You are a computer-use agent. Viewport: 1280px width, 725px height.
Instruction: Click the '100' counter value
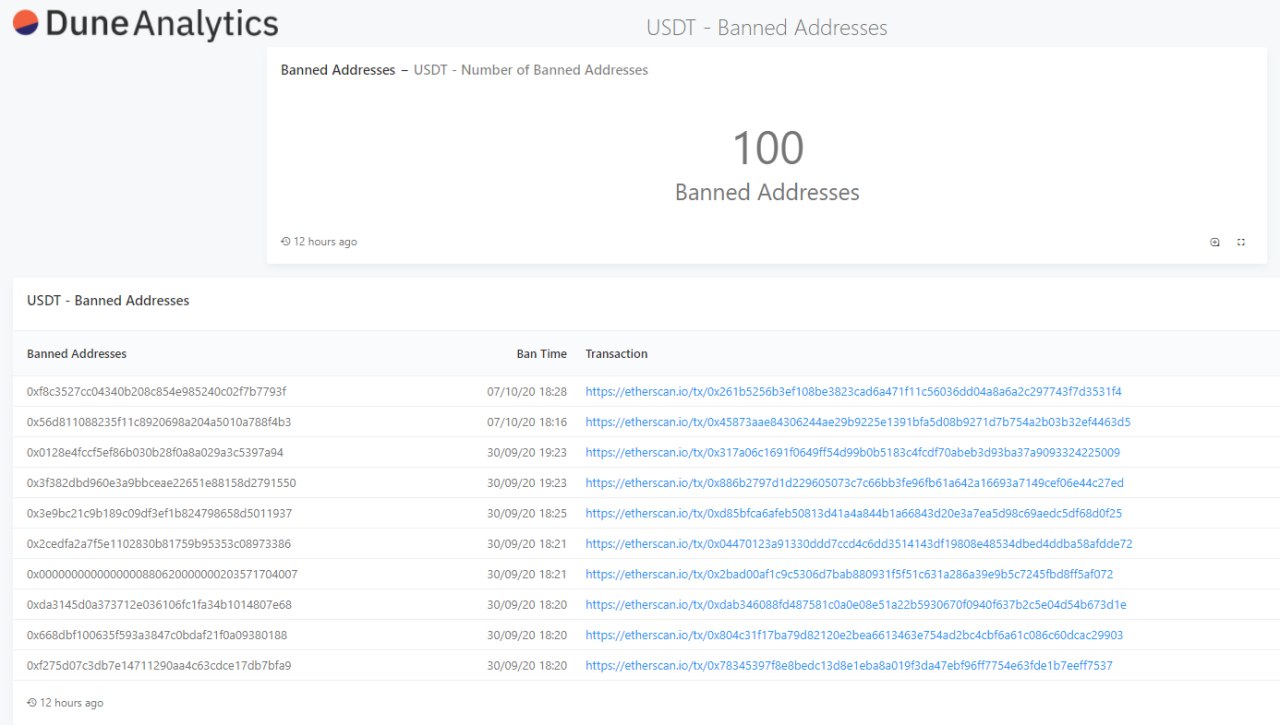point(768,148)
